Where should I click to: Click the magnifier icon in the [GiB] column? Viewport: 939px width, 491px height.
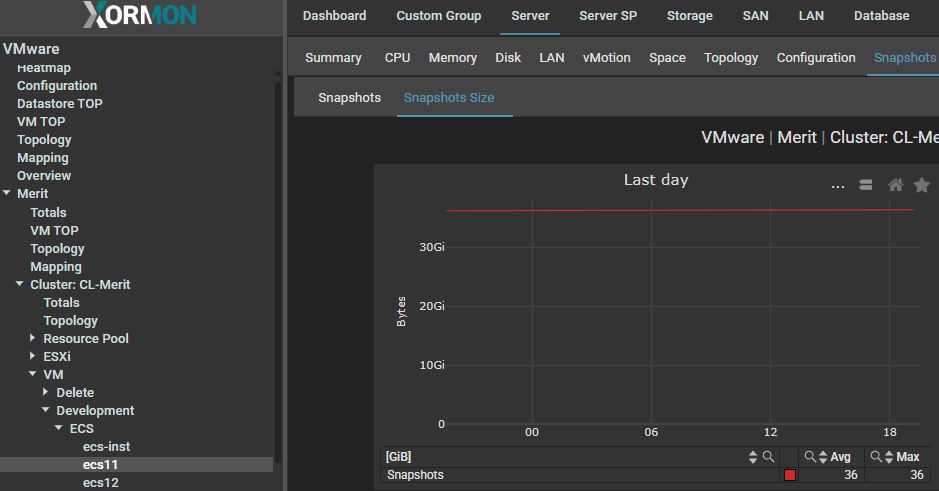(768, 457)
